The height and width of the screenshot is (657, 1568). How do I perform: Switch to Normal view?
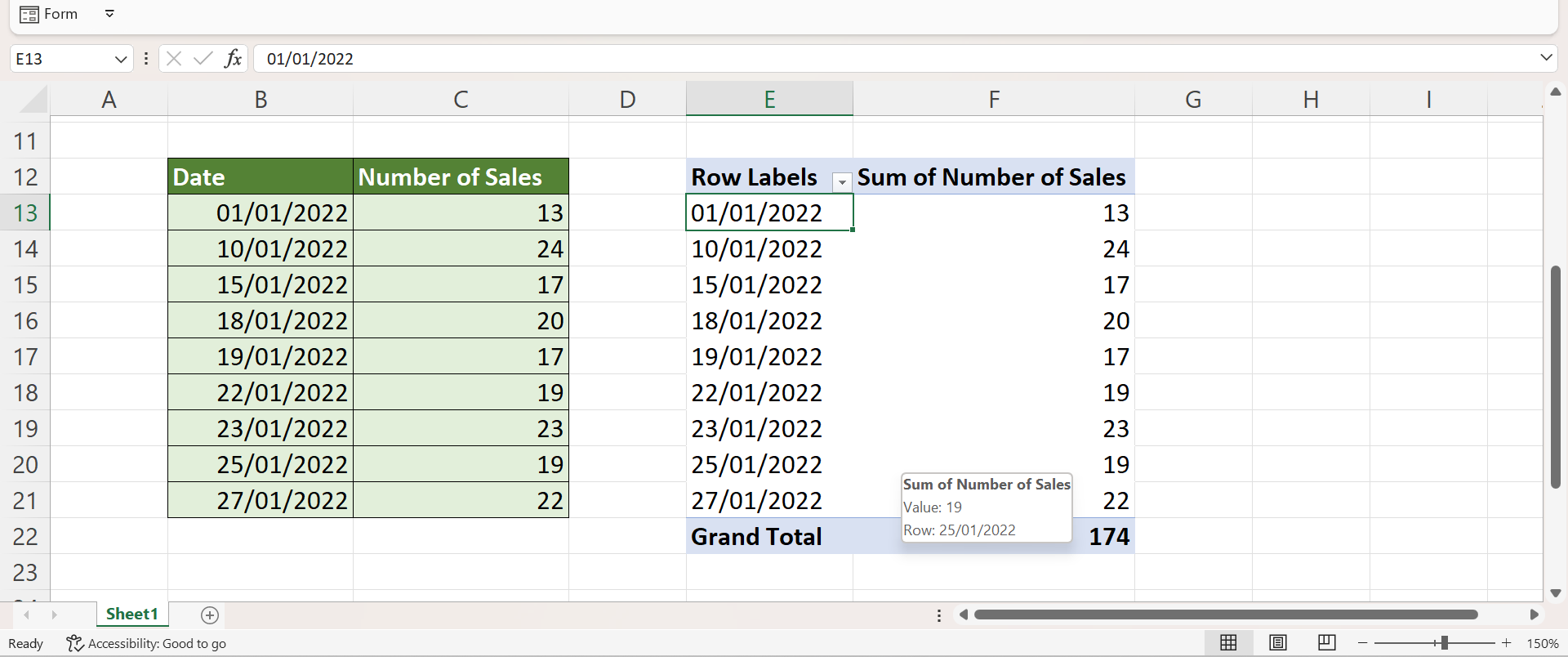pos(1228,643)
